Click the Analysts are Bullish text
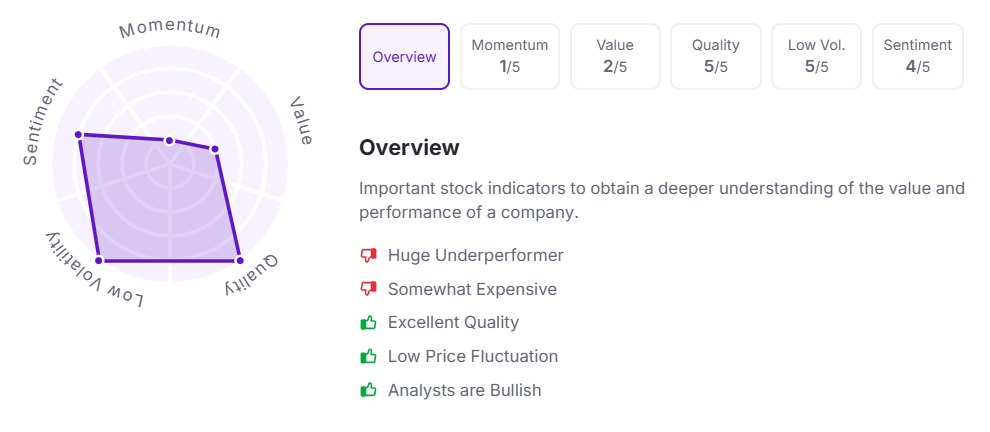Image resolution: width=990 pixels, height=432 pixels. pyautogui.click(x=465, y=390)
